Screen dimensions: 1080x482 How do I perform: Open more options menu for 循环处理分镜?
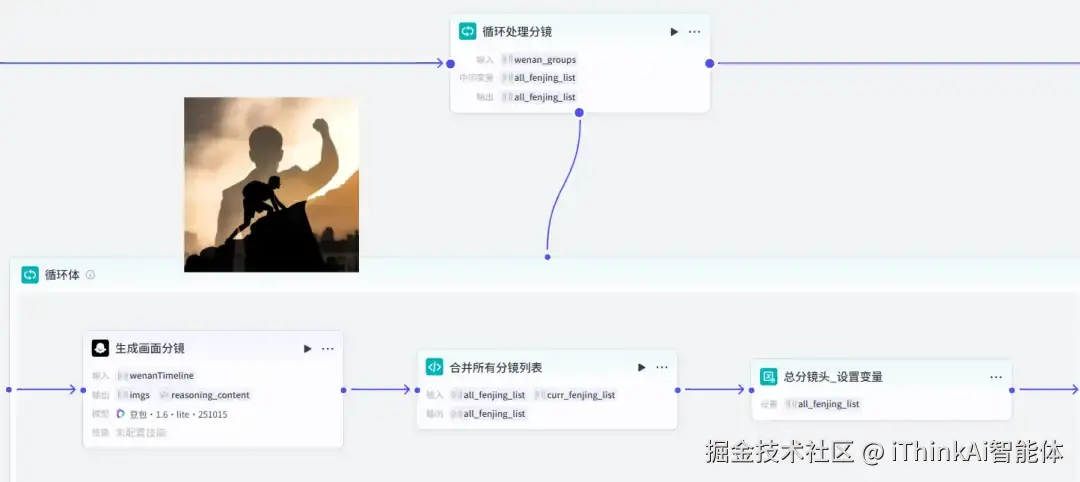point(694,32)
